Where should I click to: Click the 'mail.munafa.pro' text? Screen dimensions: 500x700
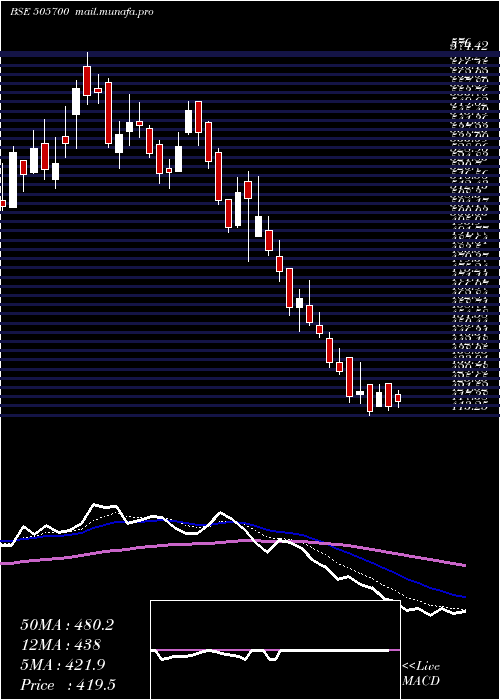point(113,12)
